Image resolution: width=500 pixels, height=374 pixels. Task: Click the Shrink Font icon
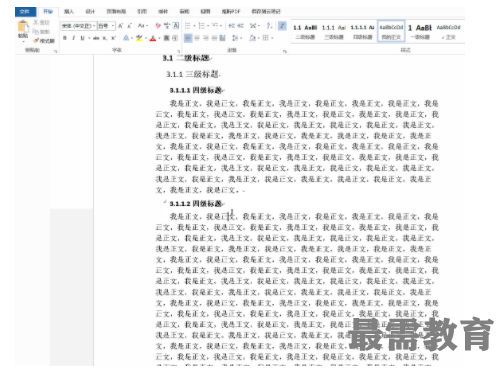pyautogui.click(x=129, y=26)
